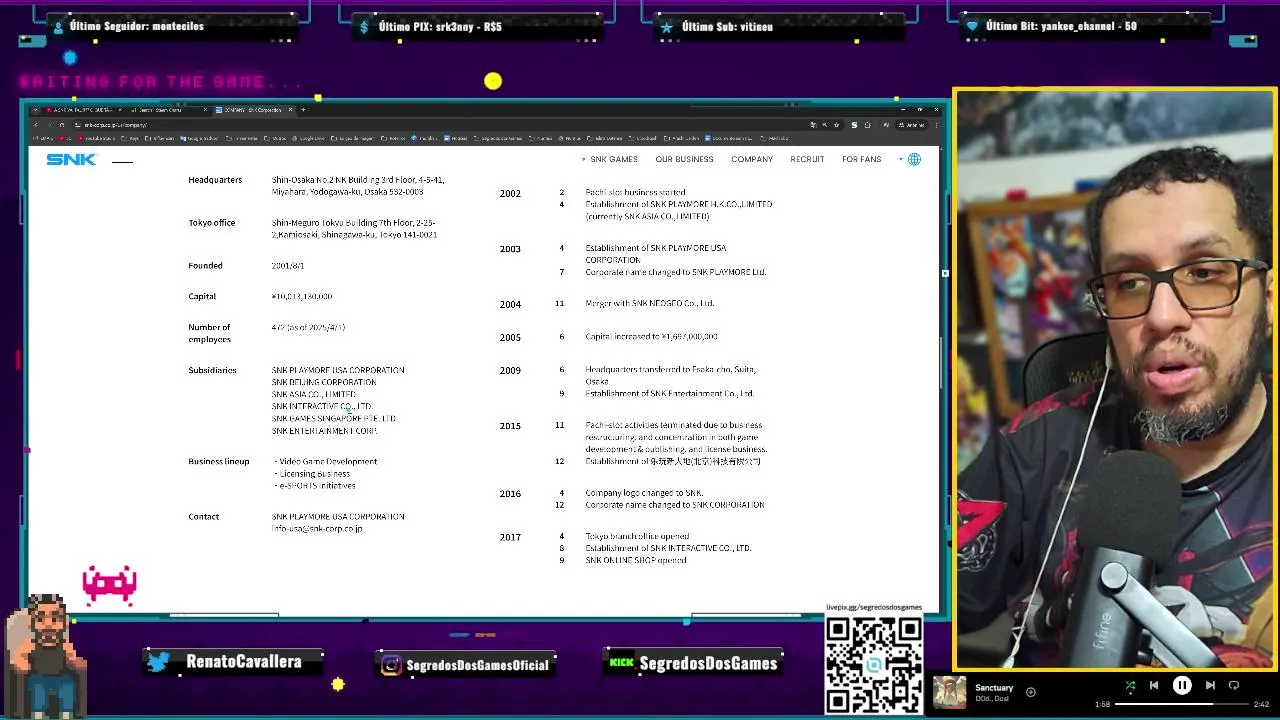
Task: Click the Tokyo branch office opened entry
Action: point(637,536)
